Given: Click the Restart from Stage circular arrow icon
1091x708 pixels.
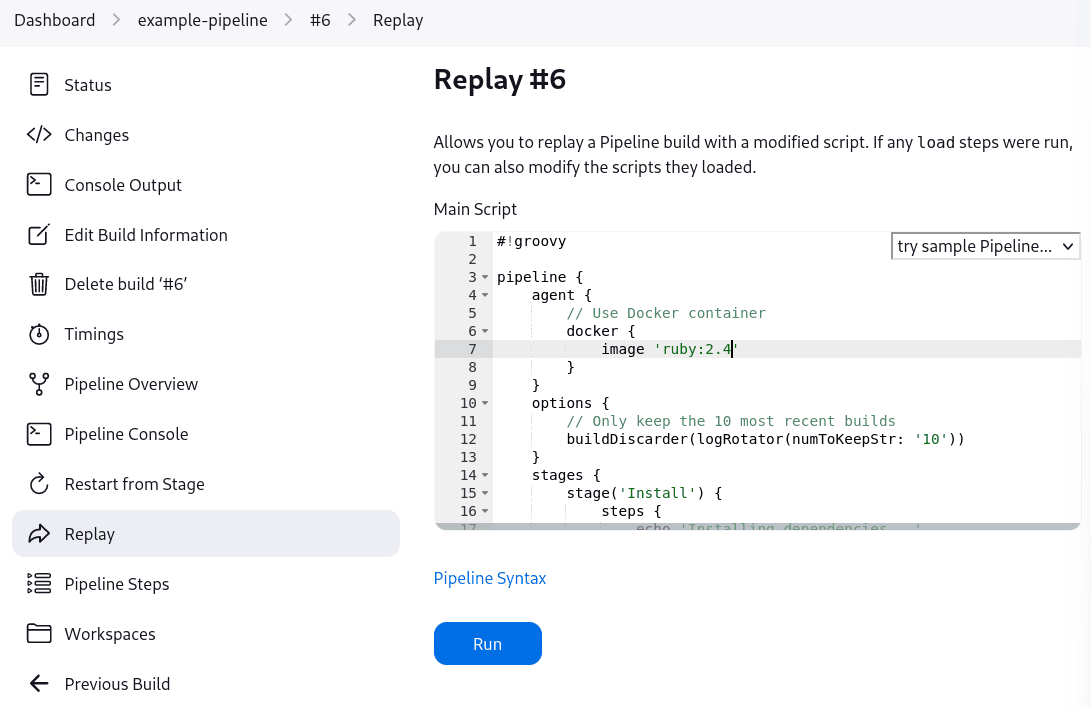Looking at the screenshot, I should 38,484.
